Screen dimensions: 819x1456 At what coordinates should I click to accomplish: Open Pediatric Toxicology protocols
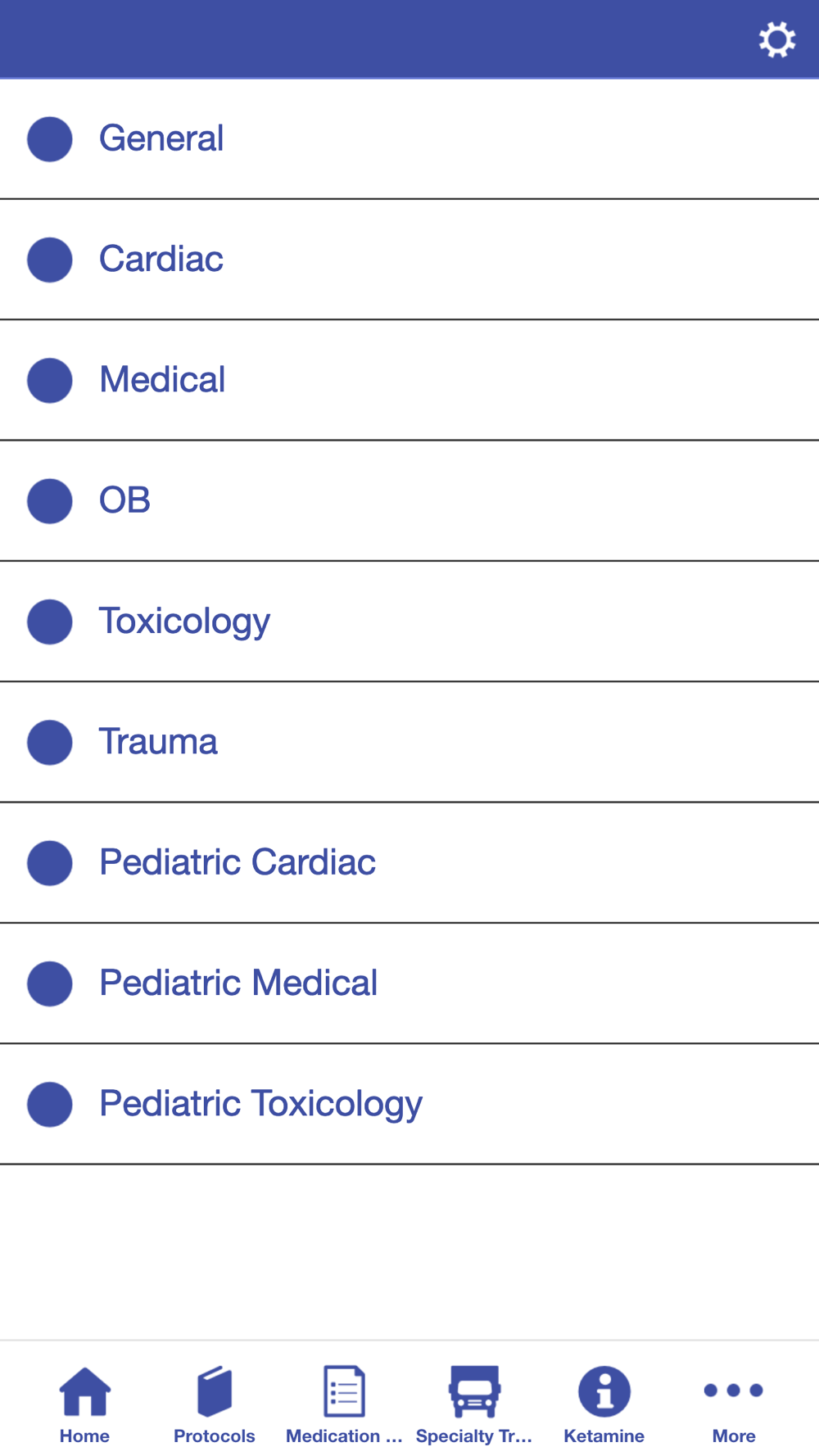pyautogui.click(x=260, y=1104)
